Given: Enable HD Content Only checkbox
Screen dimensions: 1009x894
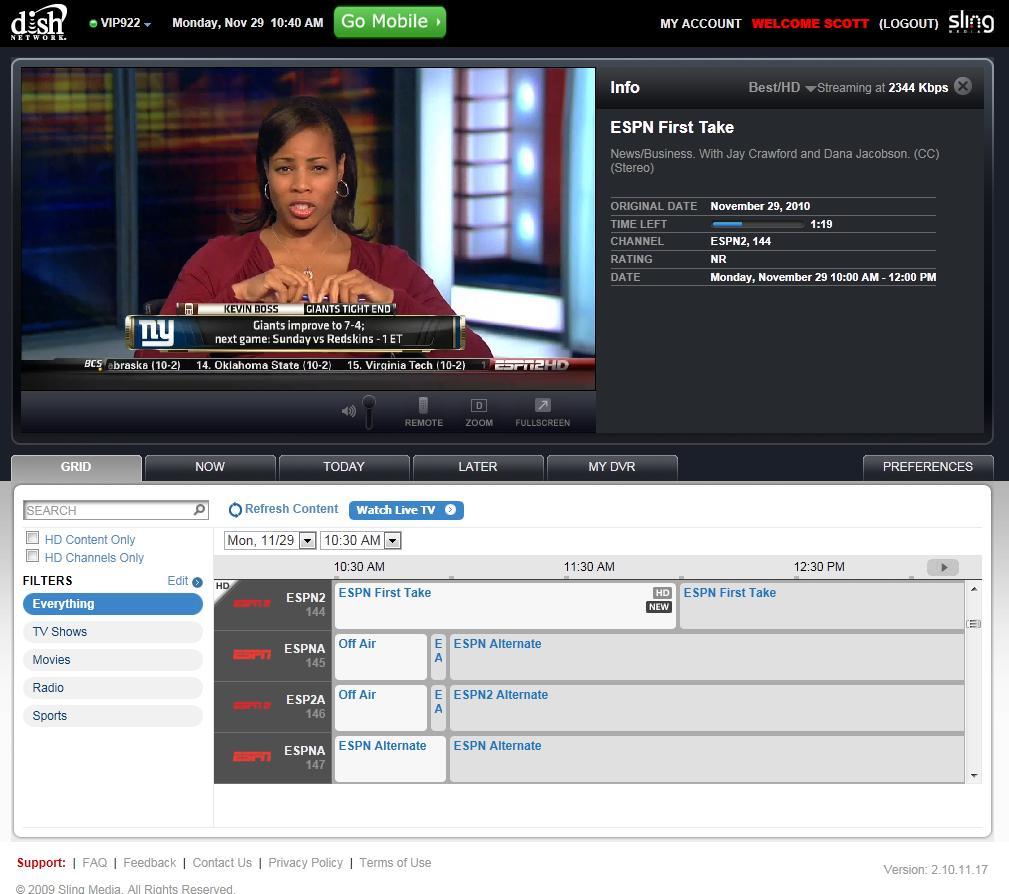Looking at the screenshot, I should (32, 537).
